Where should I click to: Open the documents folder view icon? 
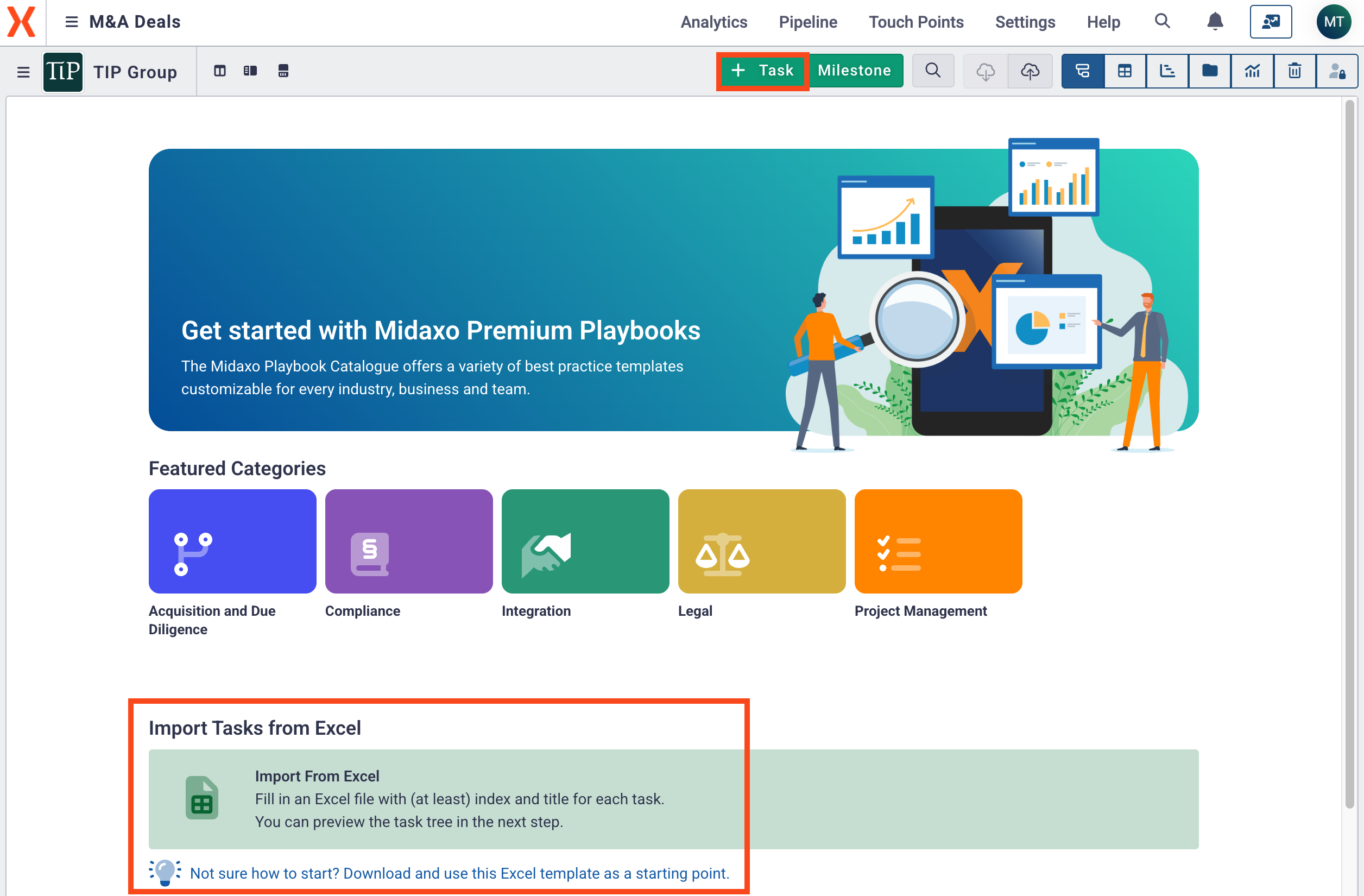coord(1210,71)
